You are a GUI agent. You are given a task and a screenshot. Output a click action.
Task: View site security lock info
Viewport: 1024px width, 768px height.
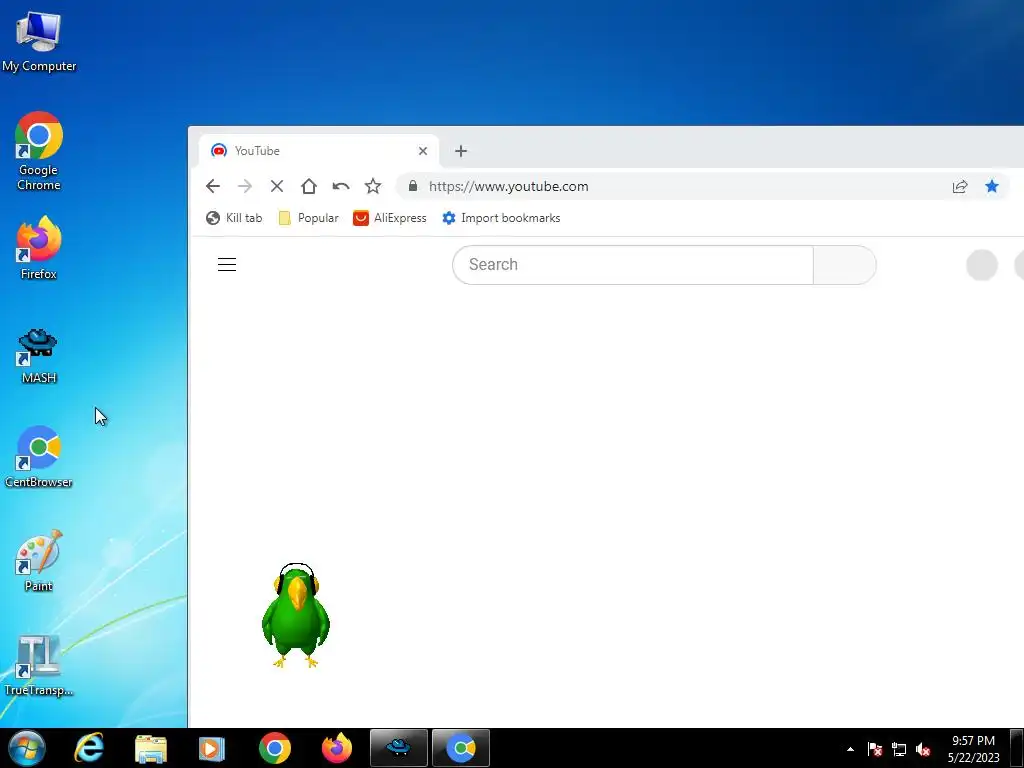[413, 186]
